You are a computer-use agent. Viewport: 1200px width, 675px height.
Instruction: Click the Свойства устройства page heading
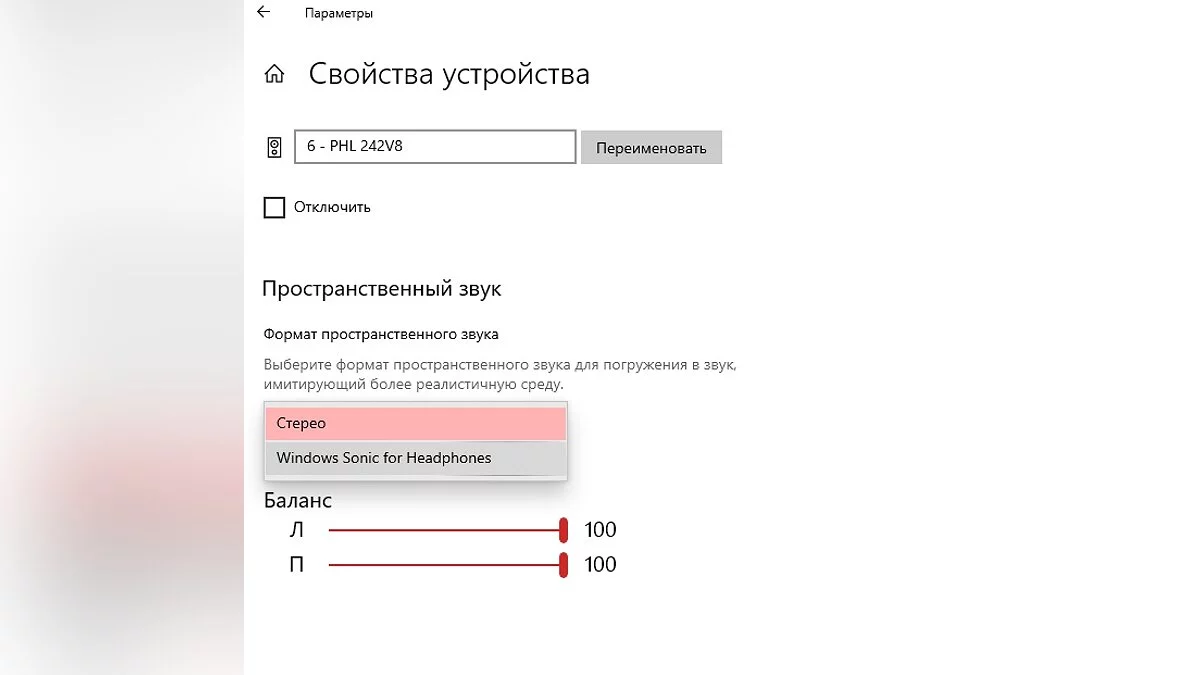tap(449, 74)
